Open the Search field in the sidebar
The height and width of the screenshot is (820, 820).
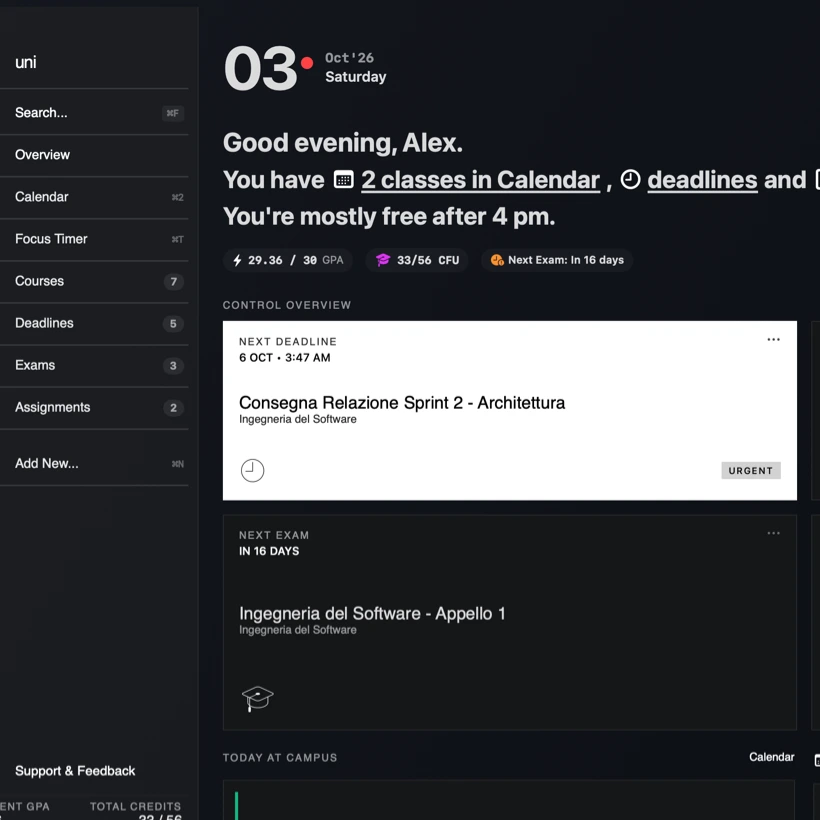pos(94,112)
